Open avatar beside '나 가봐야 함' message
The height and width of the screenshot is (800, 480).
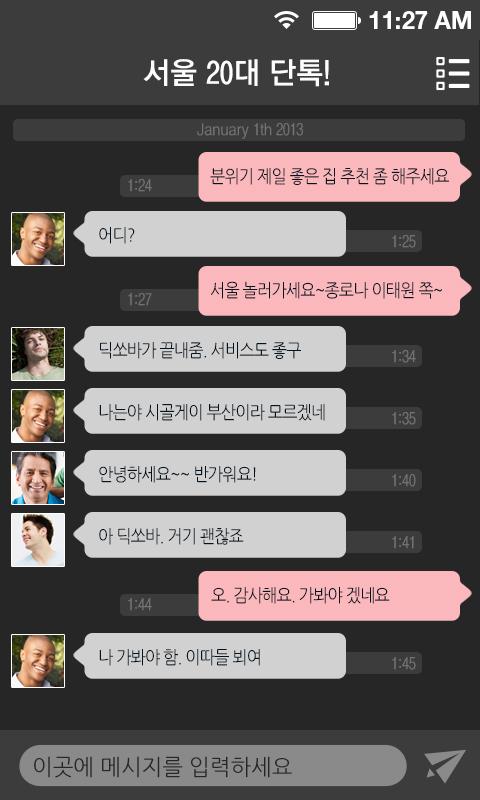pos(38,661)
